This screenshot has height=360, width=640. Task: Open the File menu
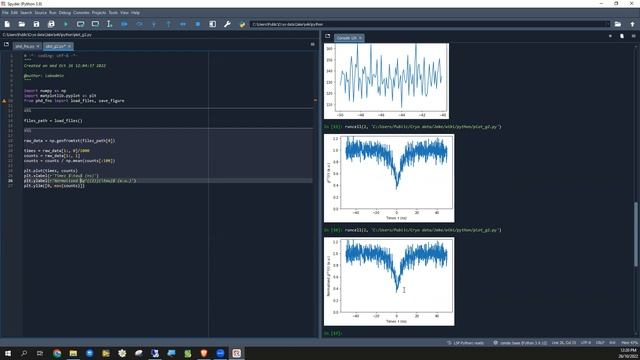(5, 13)
